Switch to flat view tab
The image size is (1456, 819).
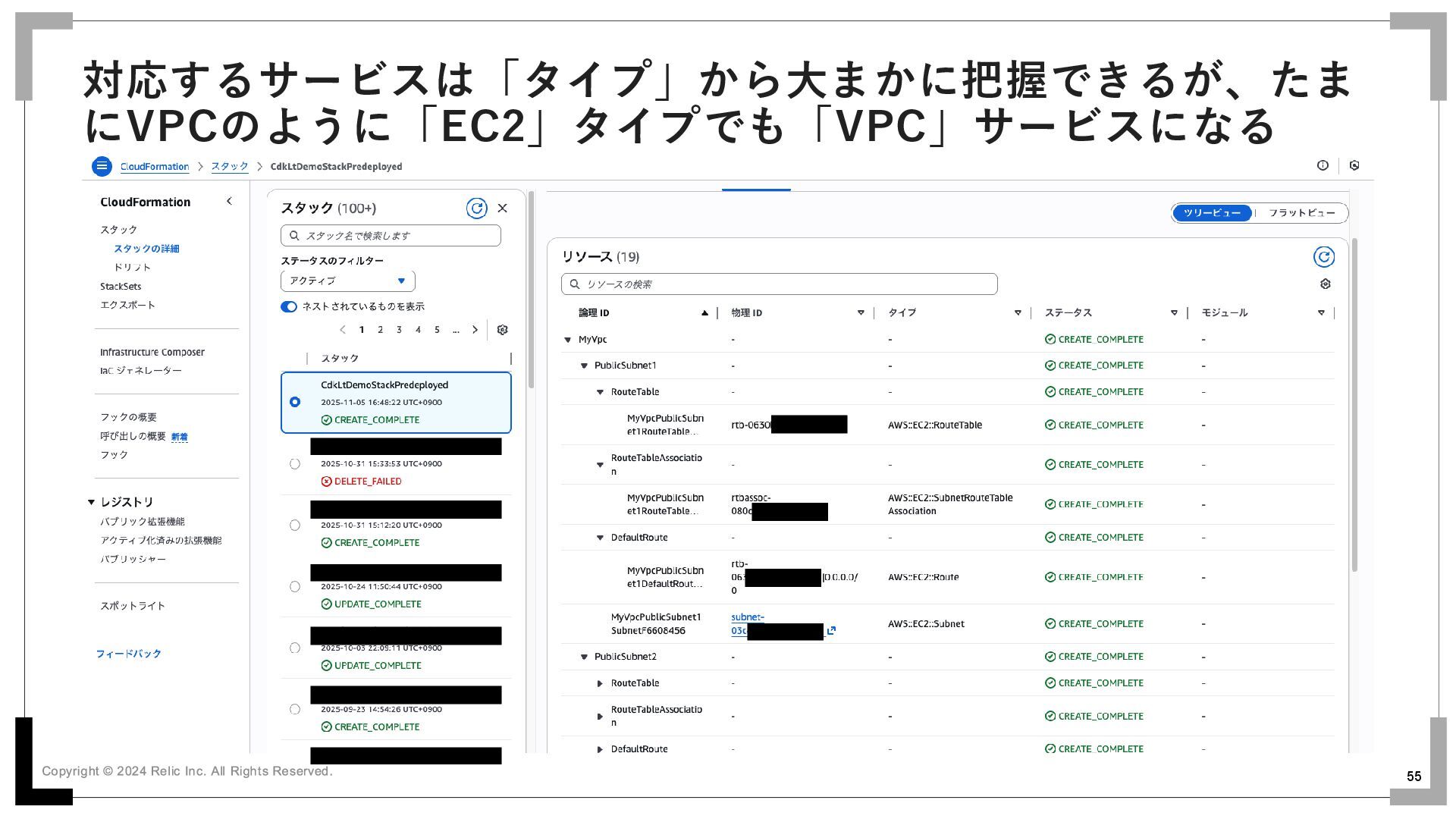(x=1301, y=213)
